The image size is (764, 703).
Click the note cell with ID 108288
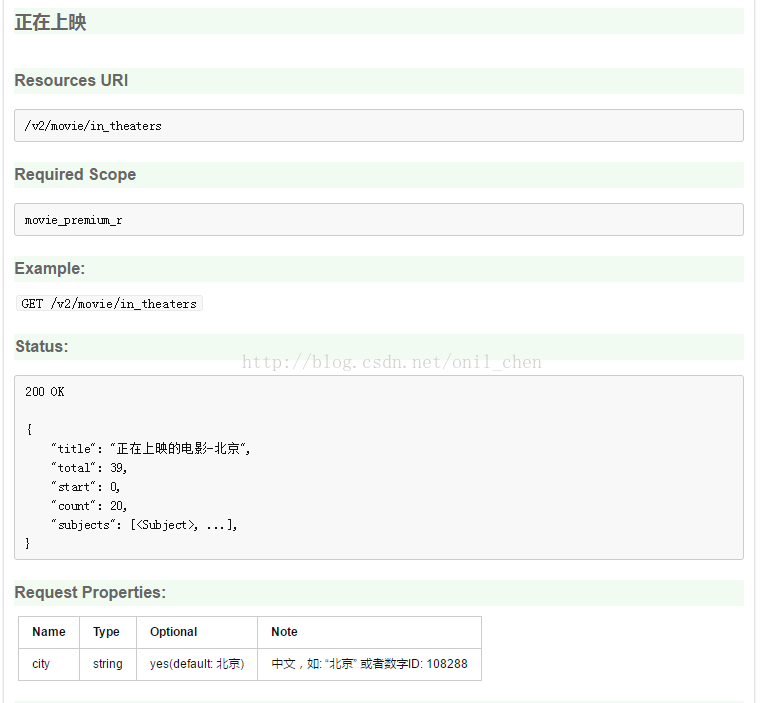click(x=369, y=664)
